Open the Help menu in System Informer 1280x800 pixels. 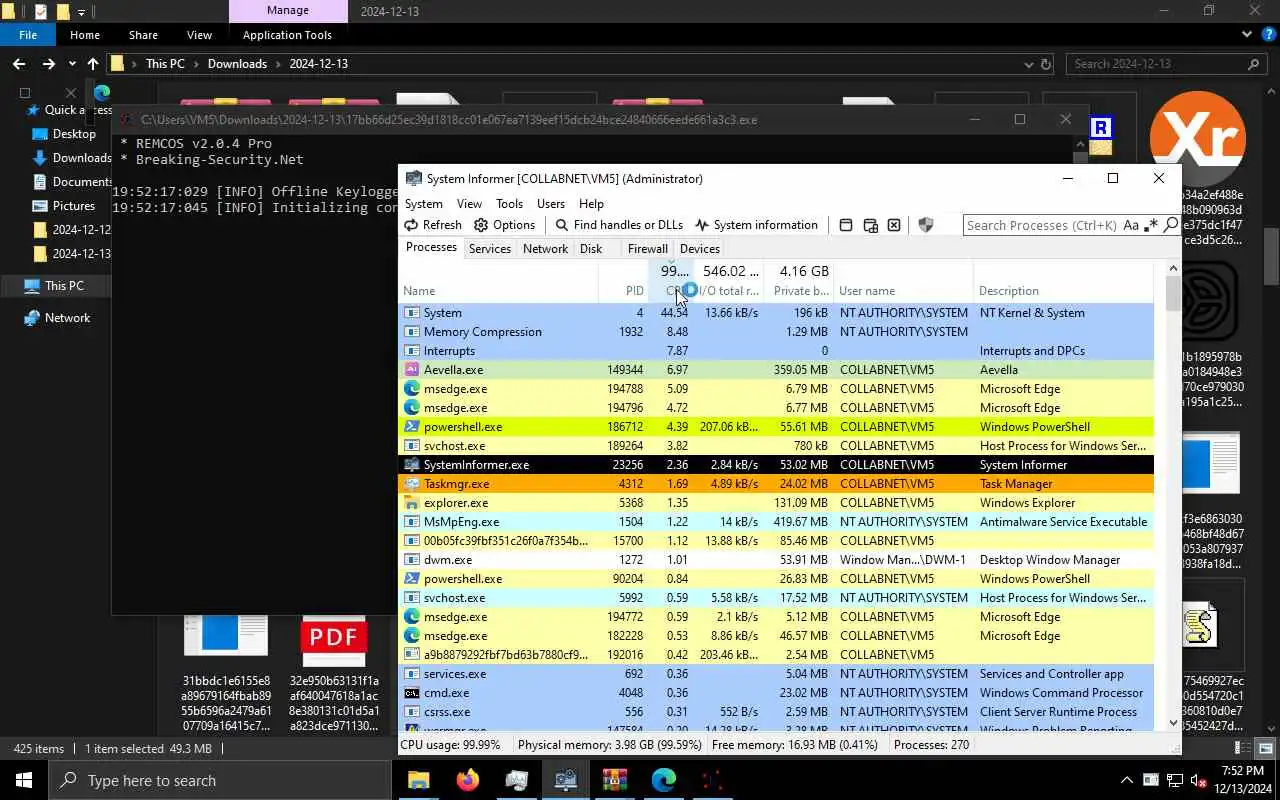tap(591, 203)
